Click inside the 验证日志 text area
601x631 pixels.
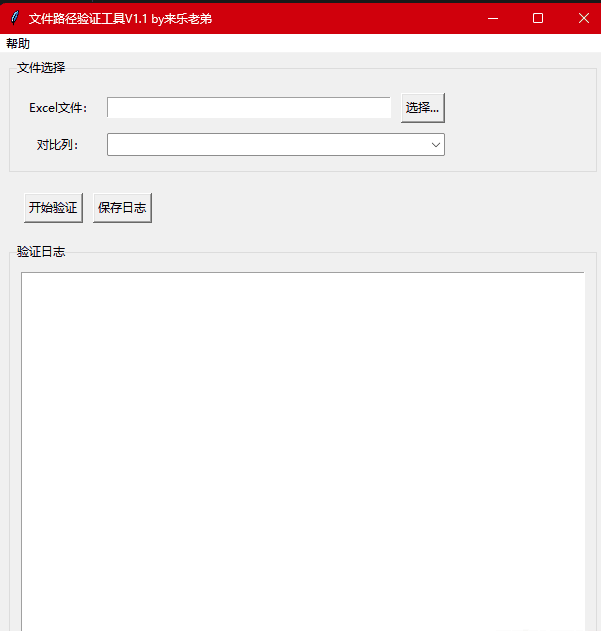pos(303,451)
